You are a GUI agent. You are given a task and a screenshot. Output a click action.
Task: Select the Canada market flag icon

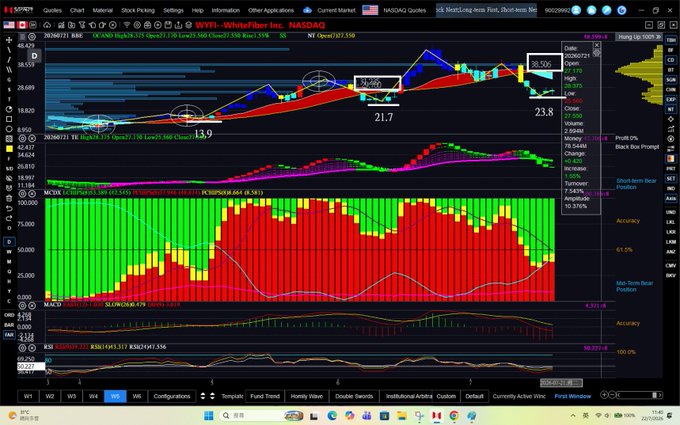coord(22,25)
